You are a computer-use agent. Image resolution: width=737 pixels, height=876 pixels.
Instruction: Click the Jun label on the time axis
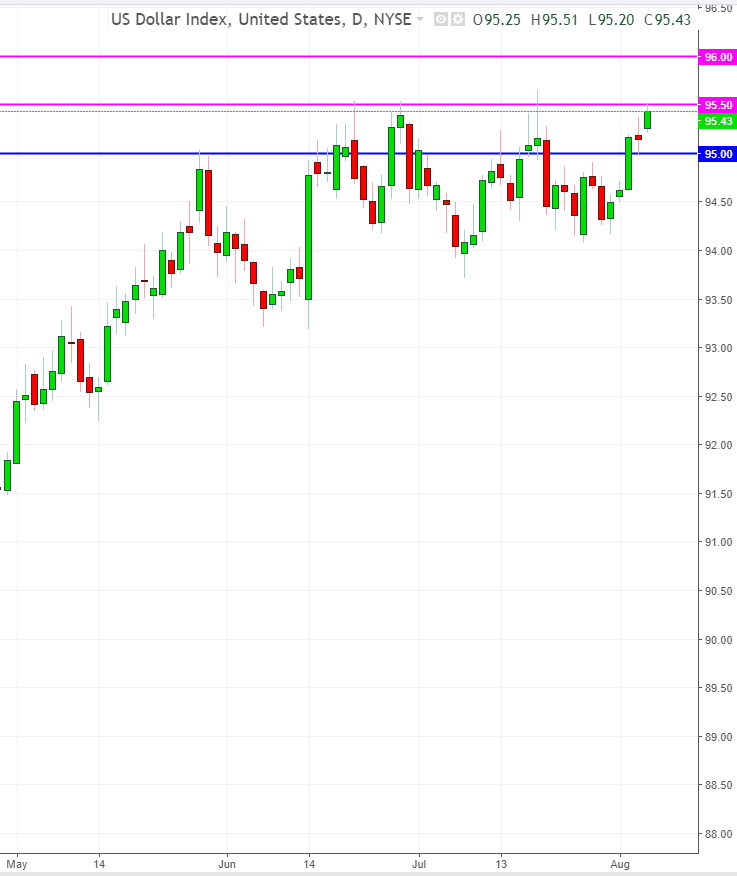coord(227,861)
